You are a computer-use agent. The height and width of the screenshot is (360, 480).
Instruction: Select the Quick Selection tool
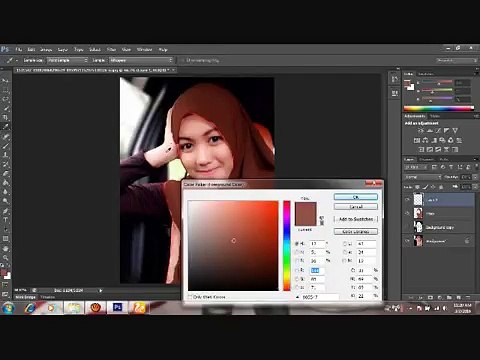(x=6, y=108)
